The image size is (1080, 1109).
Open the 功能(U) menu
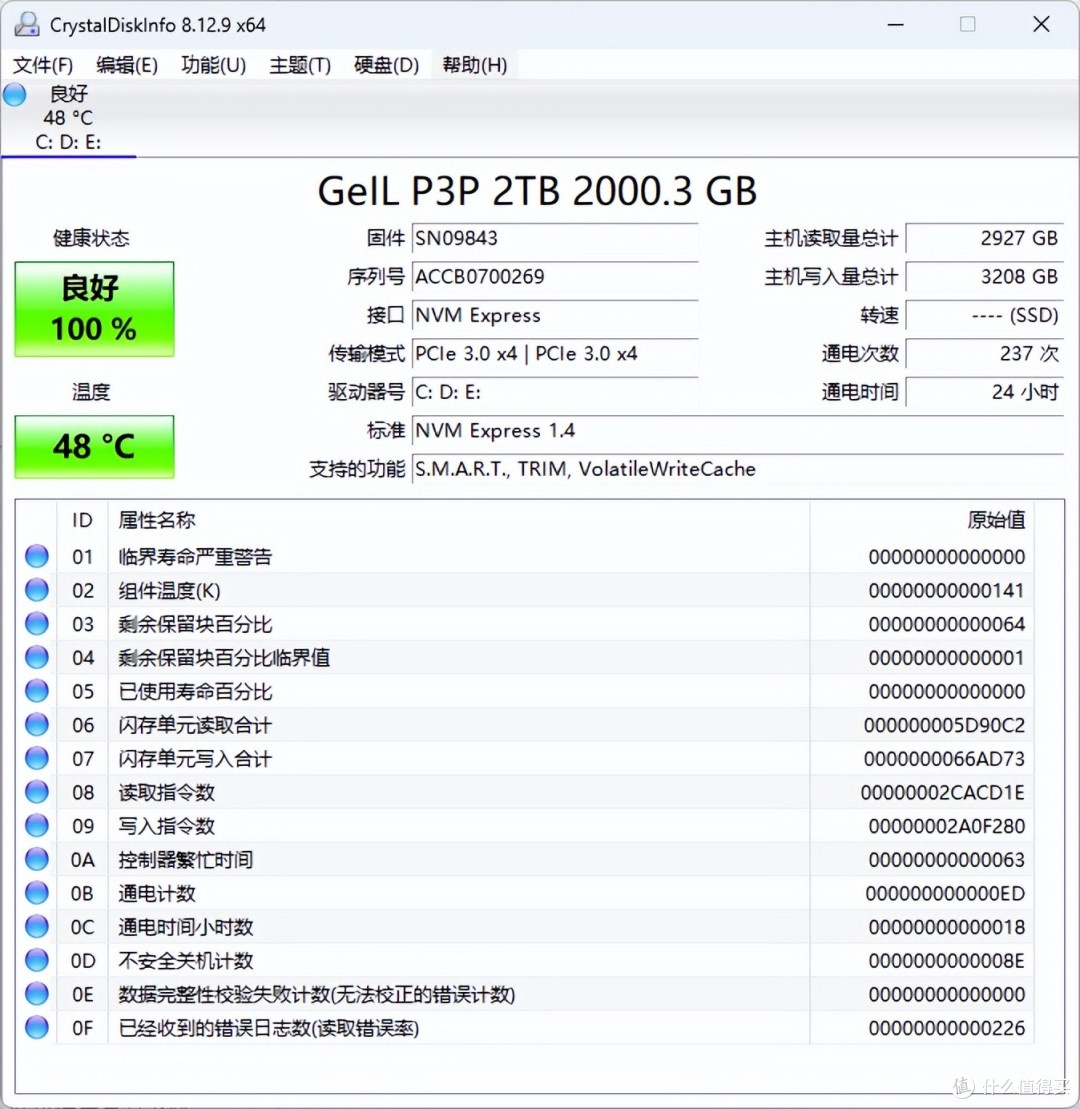213,65
